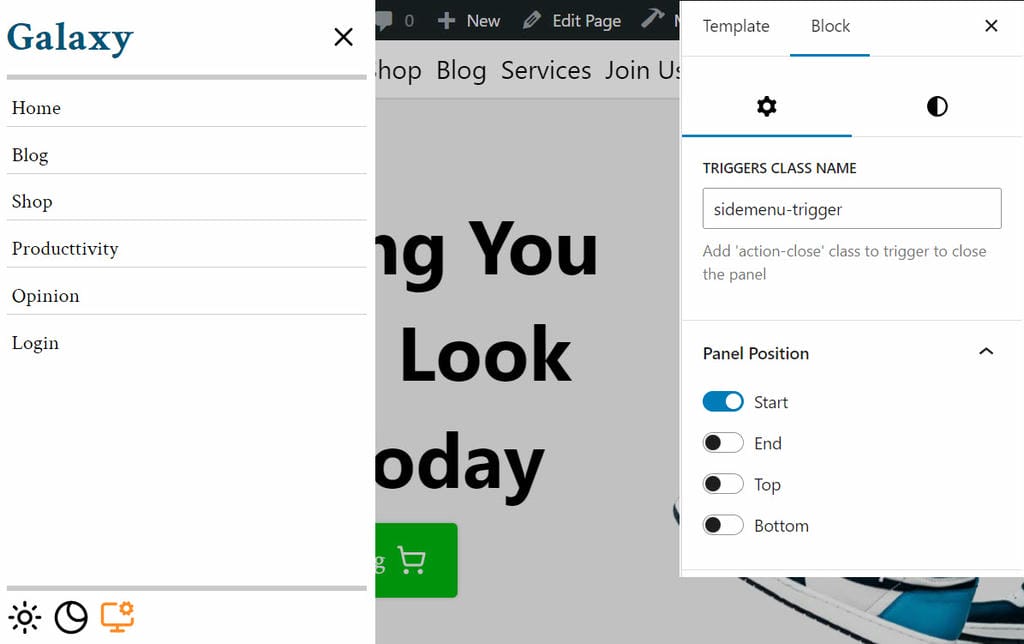The width and height of the screenshot is (1024, 644).
Task: Open the Login link in the side menu
Action: click(35, 343)
